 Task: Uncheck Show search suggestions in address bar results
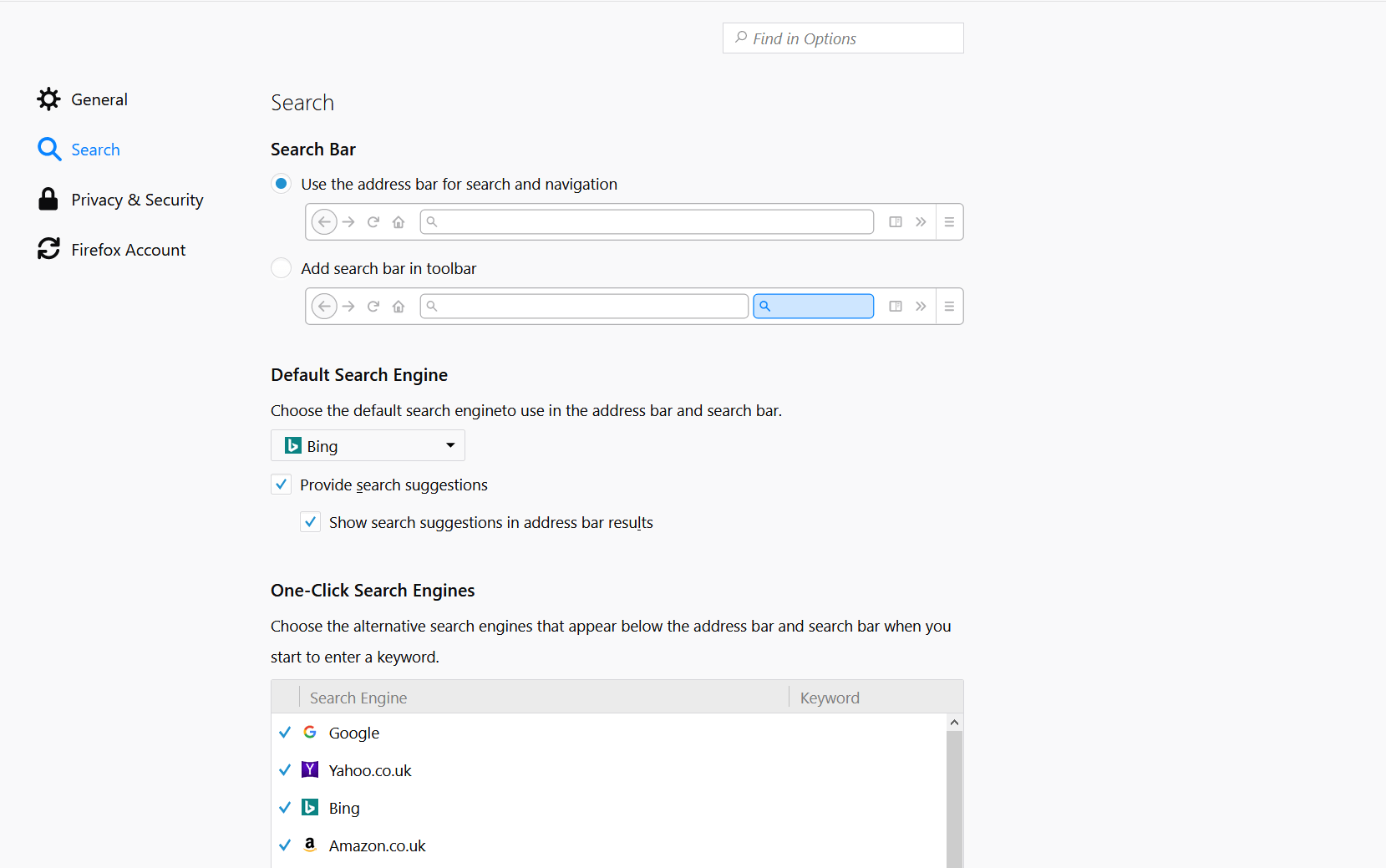pos(310,522)
